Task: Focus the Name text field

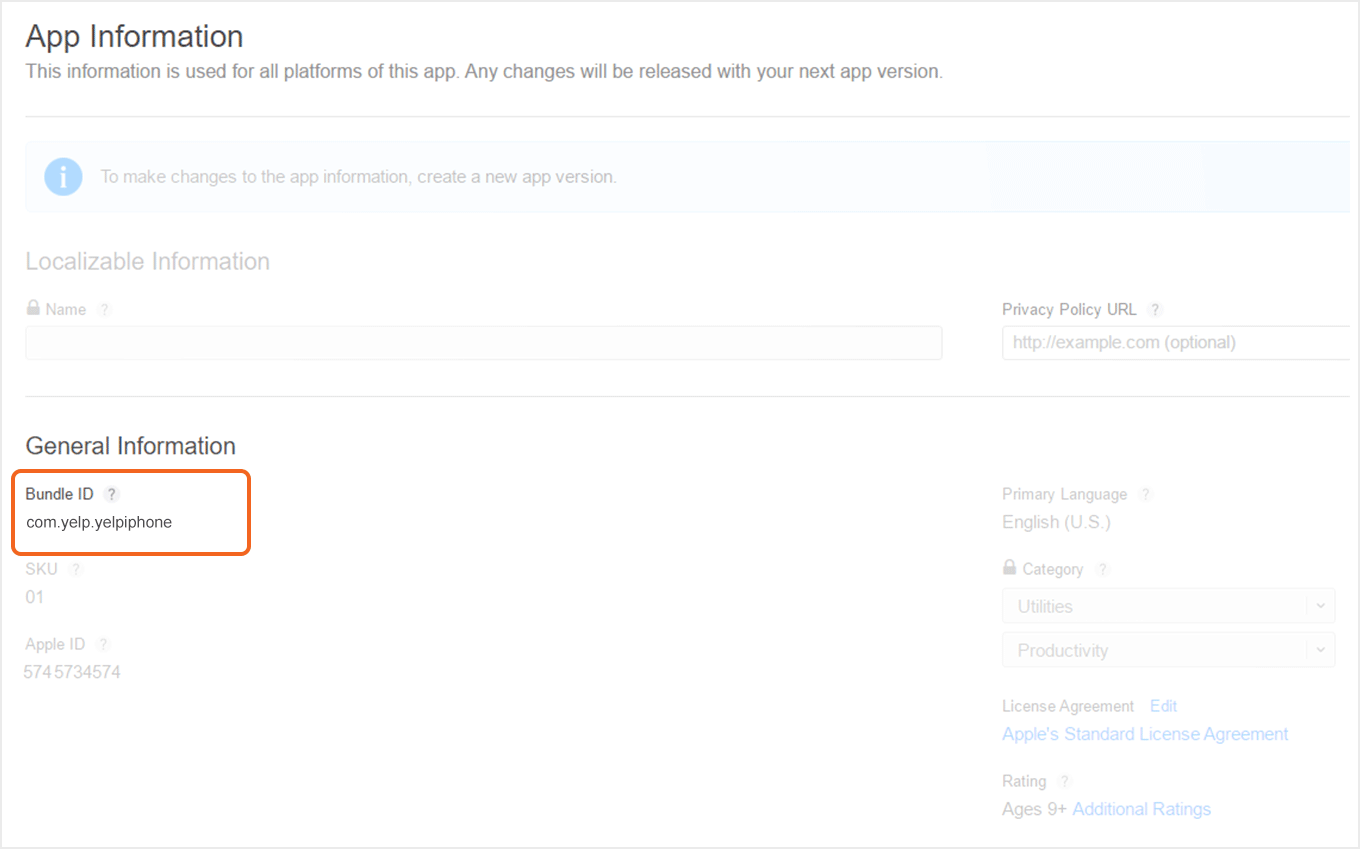Action: coord(483,343)
